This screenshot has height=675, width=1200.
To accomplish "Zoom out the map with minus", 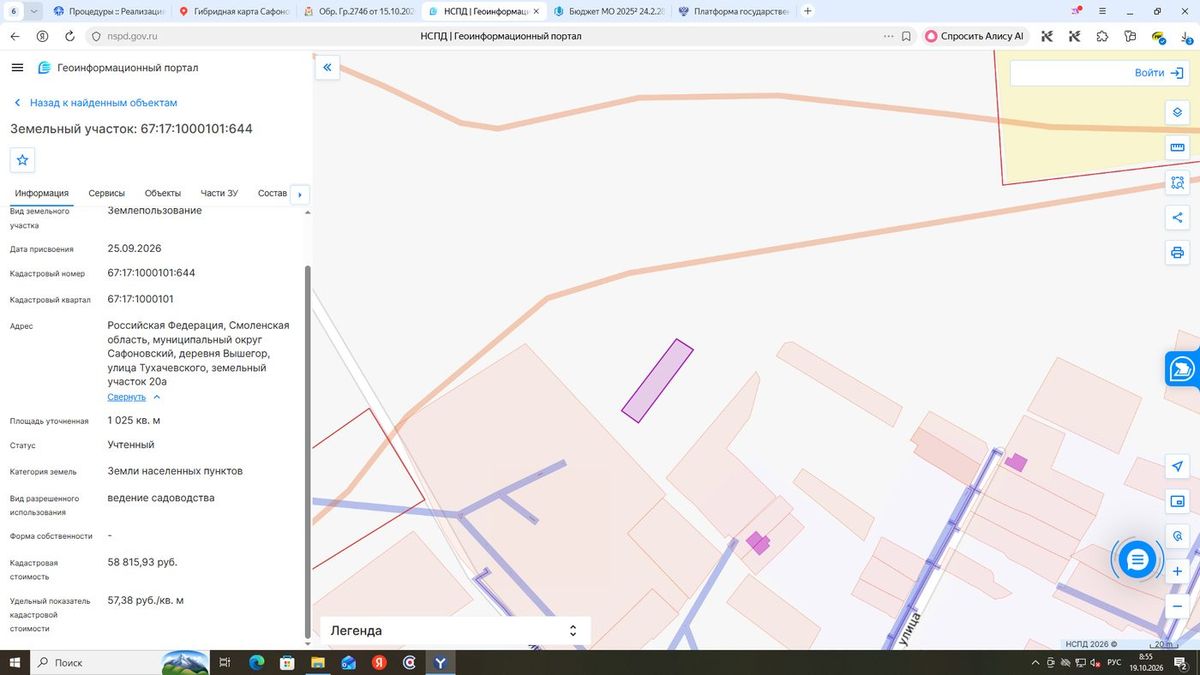I will tap(1178, 606).
